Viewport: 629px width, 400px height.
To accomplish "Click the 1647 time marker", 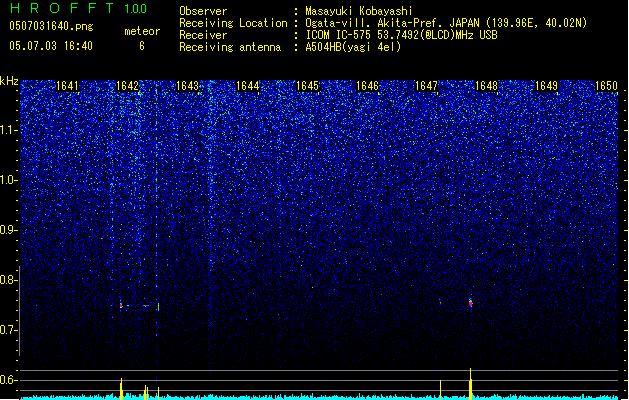I will (x=426, y=85).
